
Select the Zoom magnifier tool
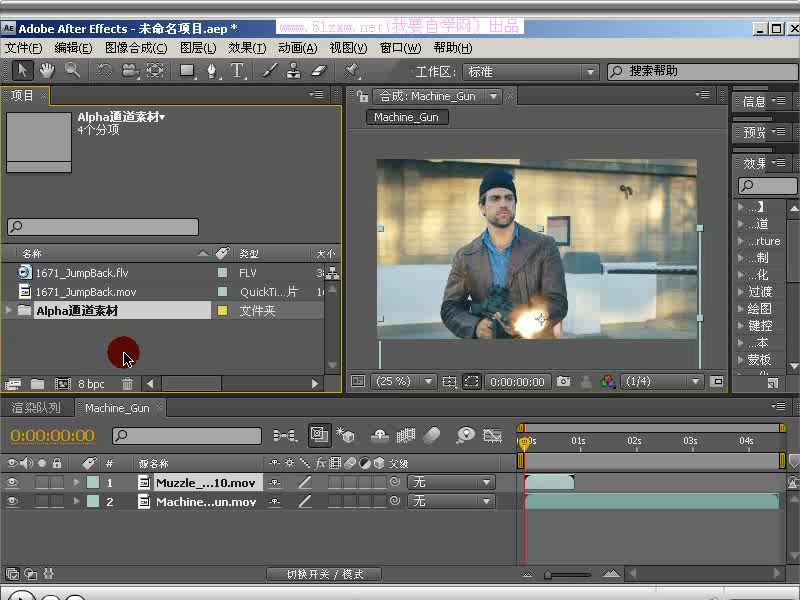click(x=72, y=71)
